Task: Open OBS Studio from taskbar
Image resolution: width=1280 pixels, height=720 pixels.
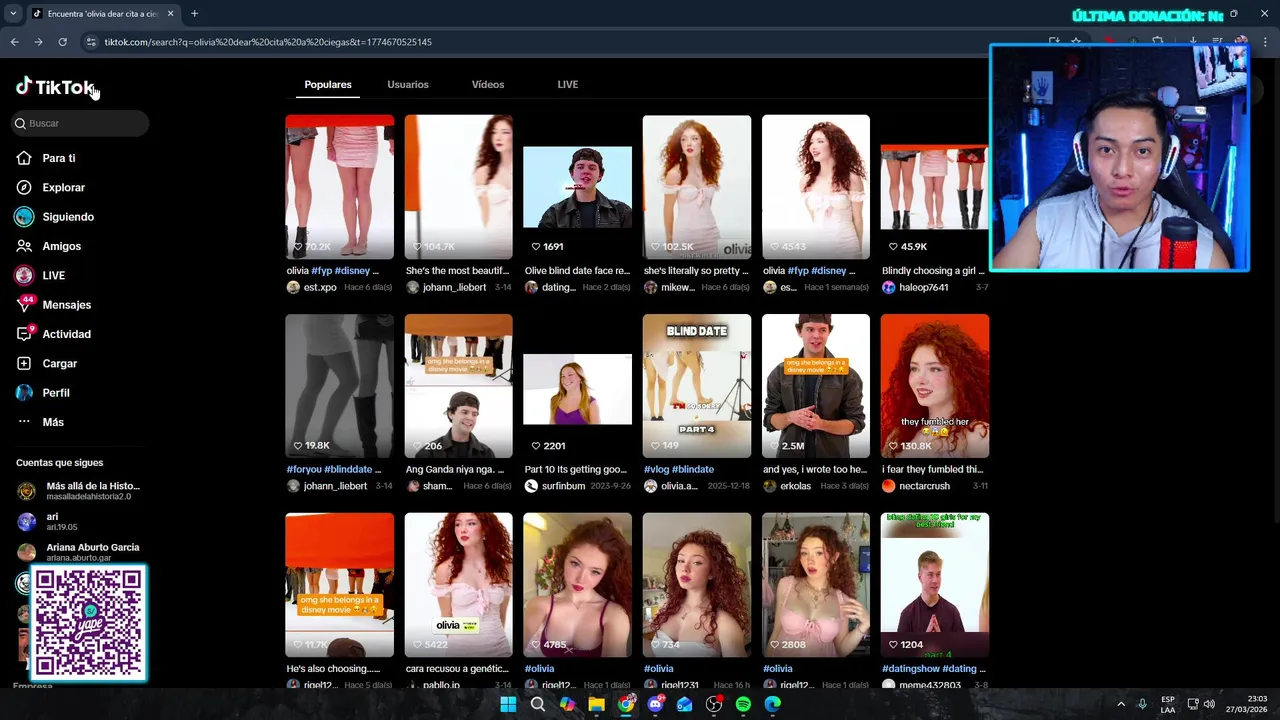Action: [714, 704]
